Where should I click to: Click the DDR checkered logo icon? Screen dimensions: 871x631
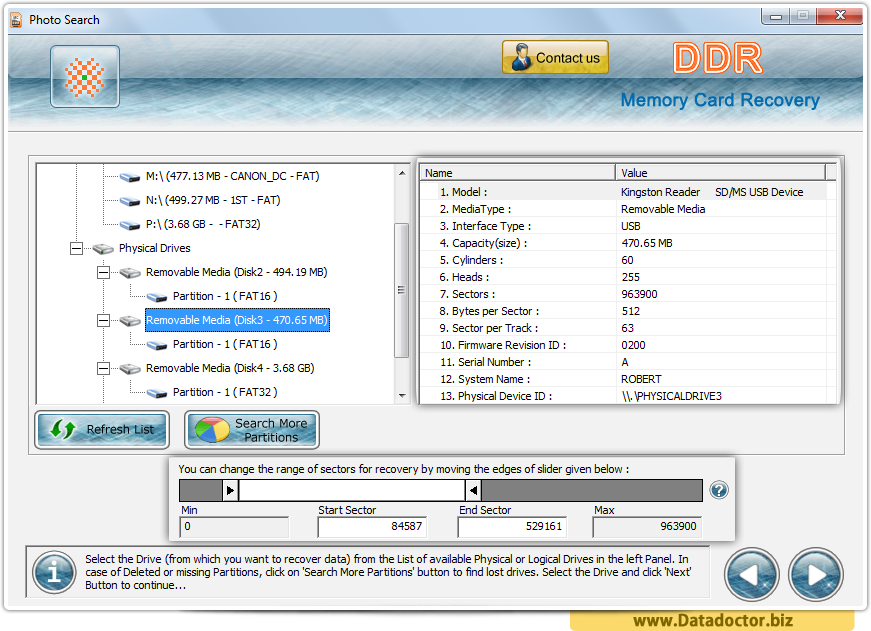(84, 75)
